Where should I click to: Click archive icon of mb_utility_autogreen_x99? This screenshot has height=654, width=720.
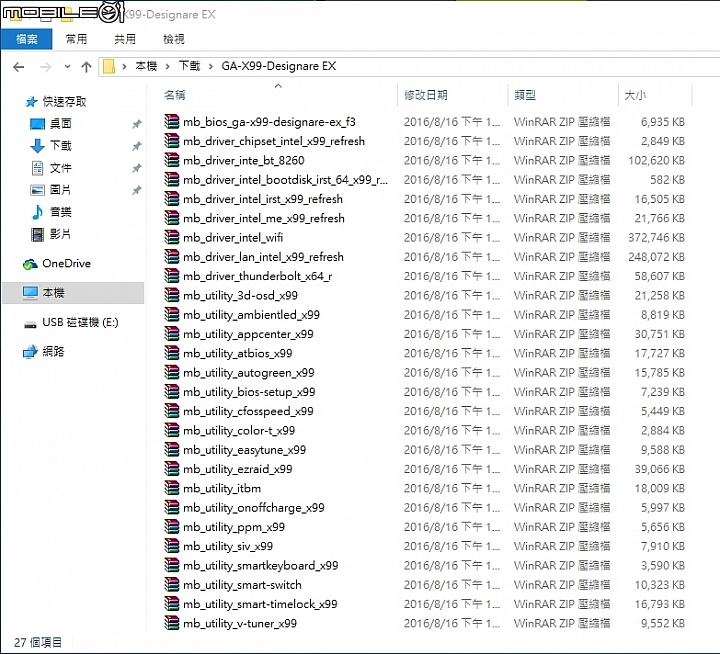pyautogui.click(x=172, y=372)
